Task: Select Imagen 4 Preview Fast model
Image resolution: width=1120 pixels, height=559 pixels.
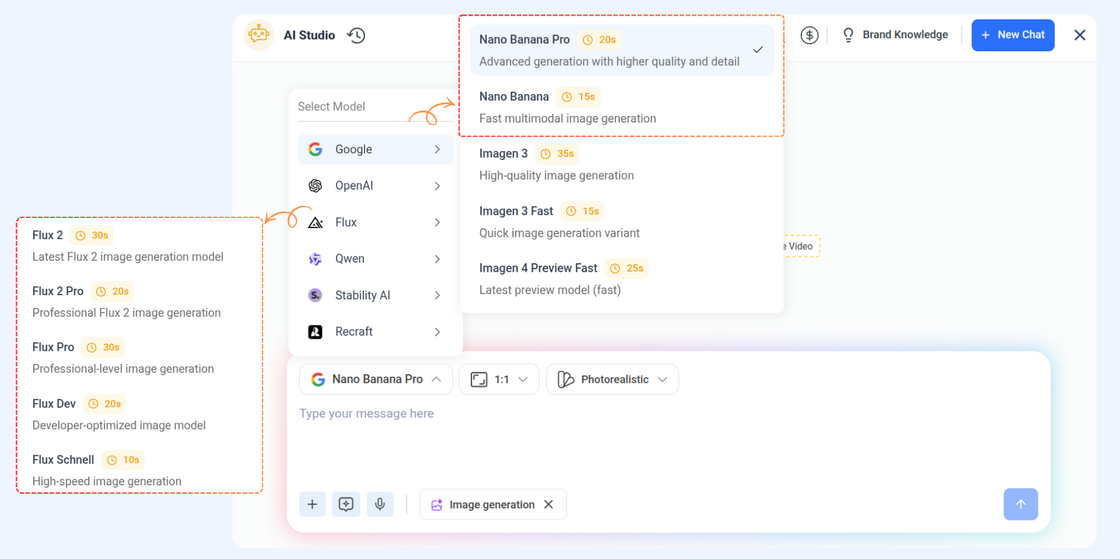Action: tap(620, 279)
